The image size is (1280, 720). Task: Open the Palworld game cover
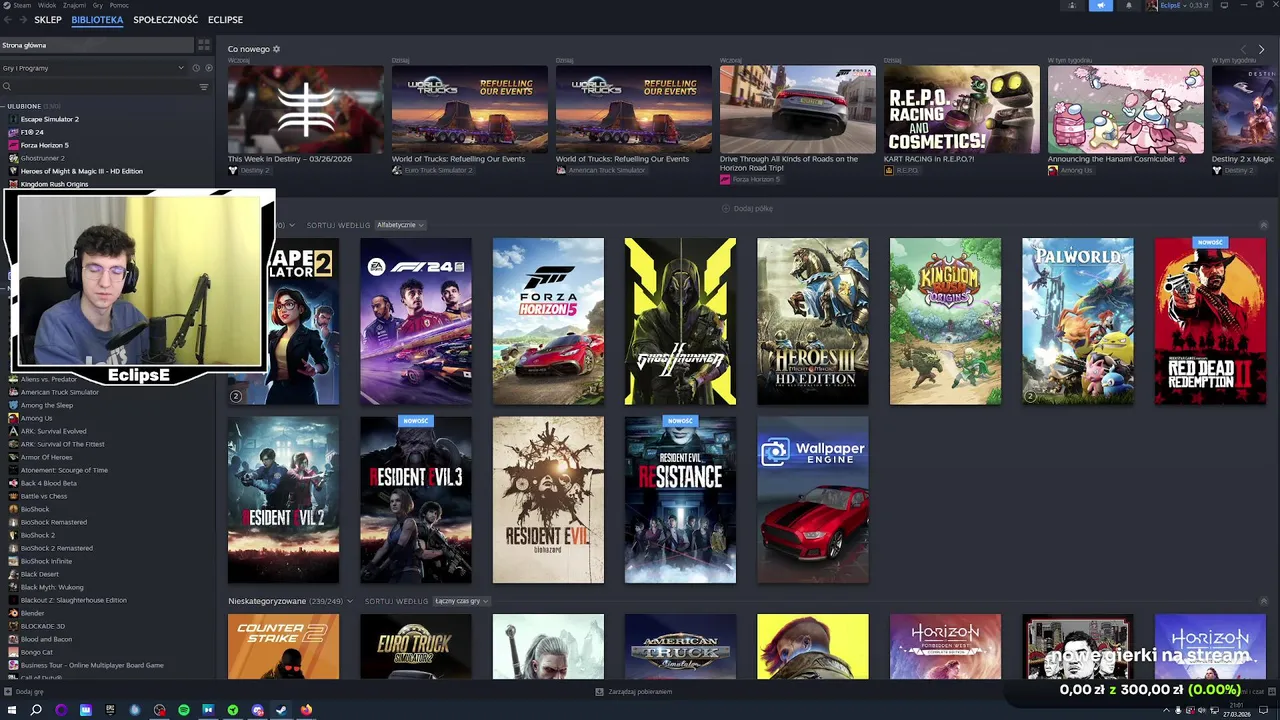tap(1078, 321)
